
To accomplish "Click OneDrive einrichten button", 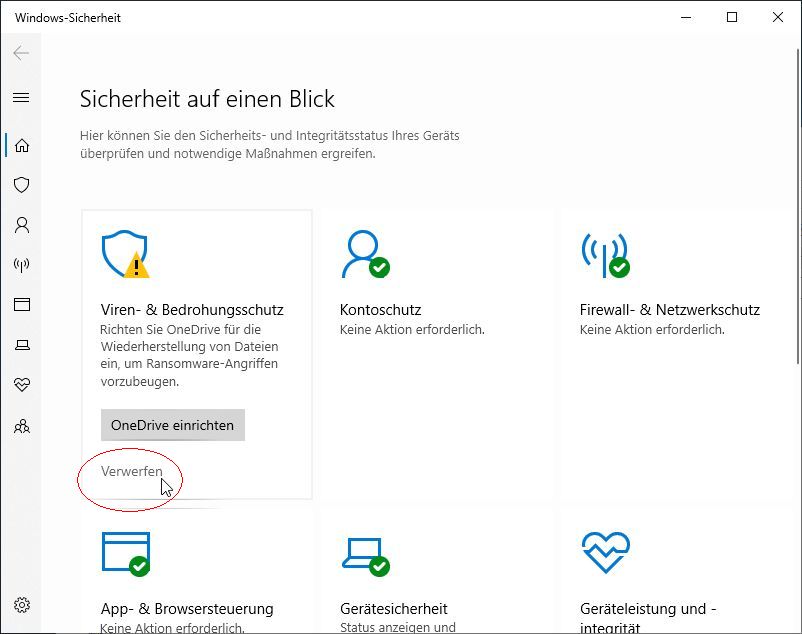I will [173, 425].
